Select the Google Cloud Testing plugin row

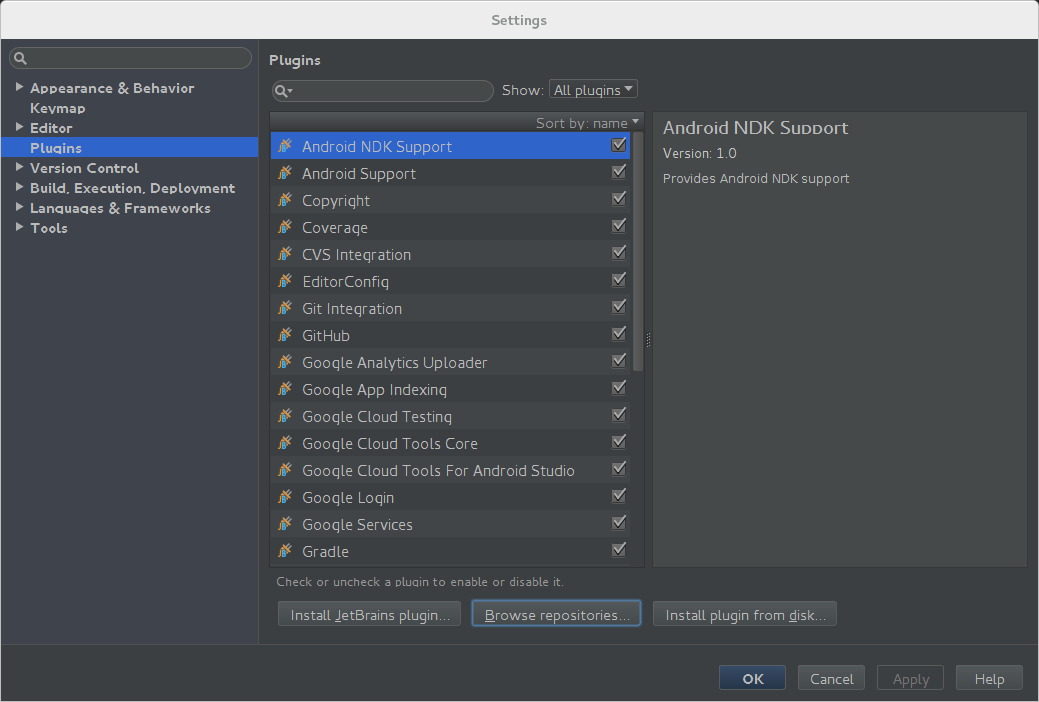451,416
